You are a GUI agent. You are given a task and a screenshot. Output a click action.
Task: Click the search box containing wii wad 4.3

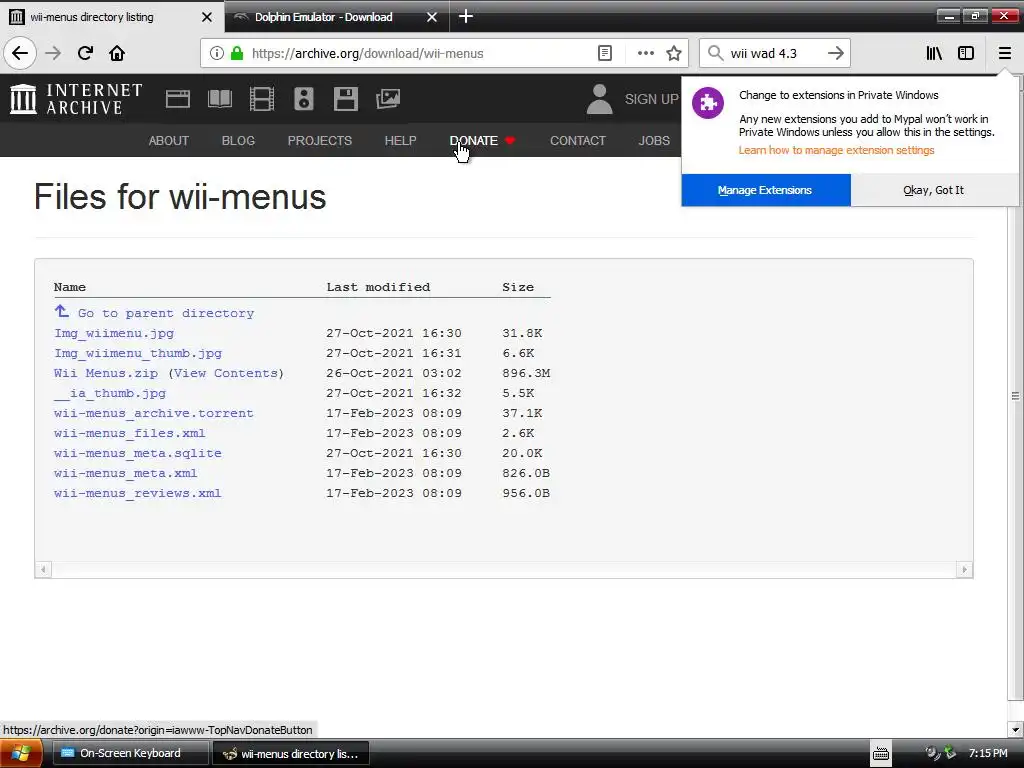tap(773, 54)
